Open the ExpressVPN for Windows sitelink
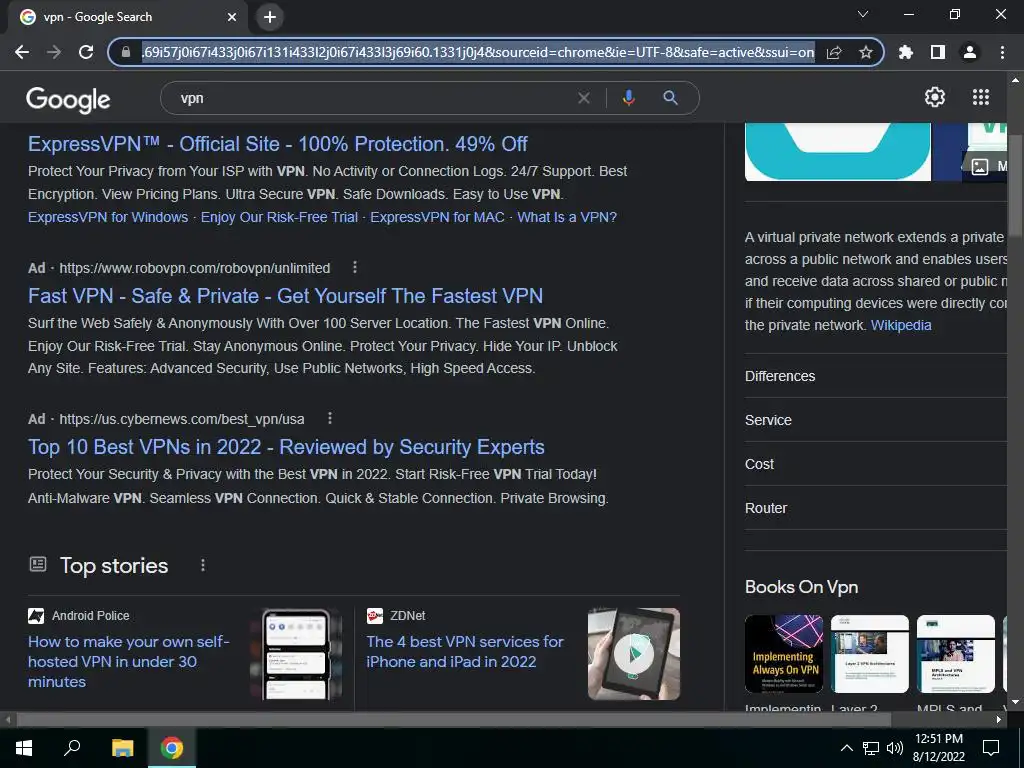The image size is (1024, 768). 108,217
